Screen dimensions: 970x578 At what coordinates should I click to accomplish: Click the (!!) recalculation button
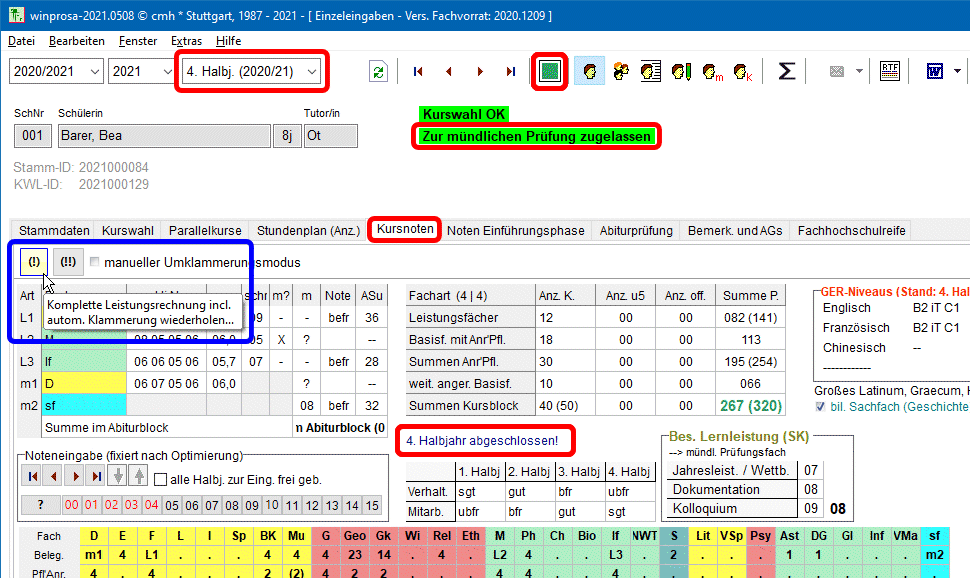point(68,262)
